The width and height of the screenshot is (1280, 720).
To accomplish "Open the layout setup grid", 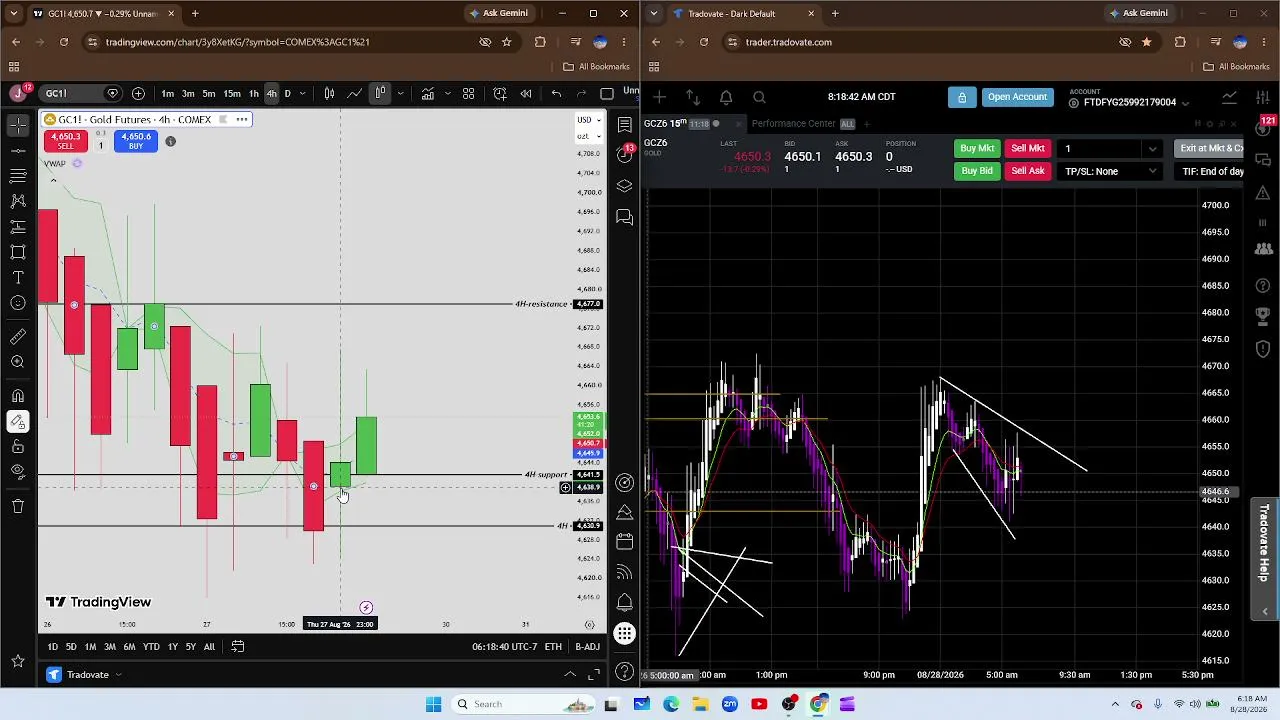I will click(x=468, y=94).
